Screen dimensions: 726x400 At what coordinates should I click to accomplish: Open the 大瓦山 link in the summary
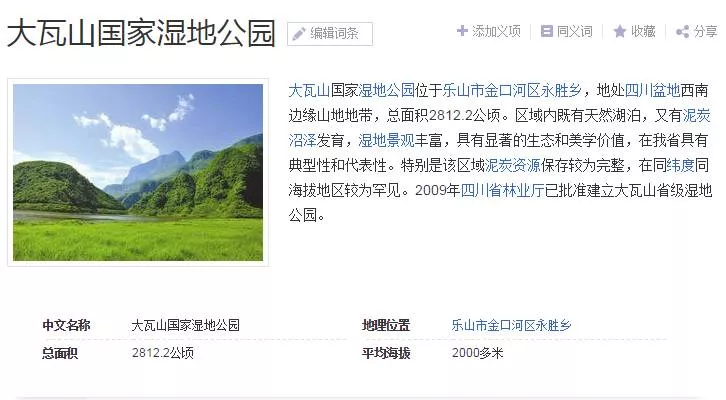coord(309,90)
